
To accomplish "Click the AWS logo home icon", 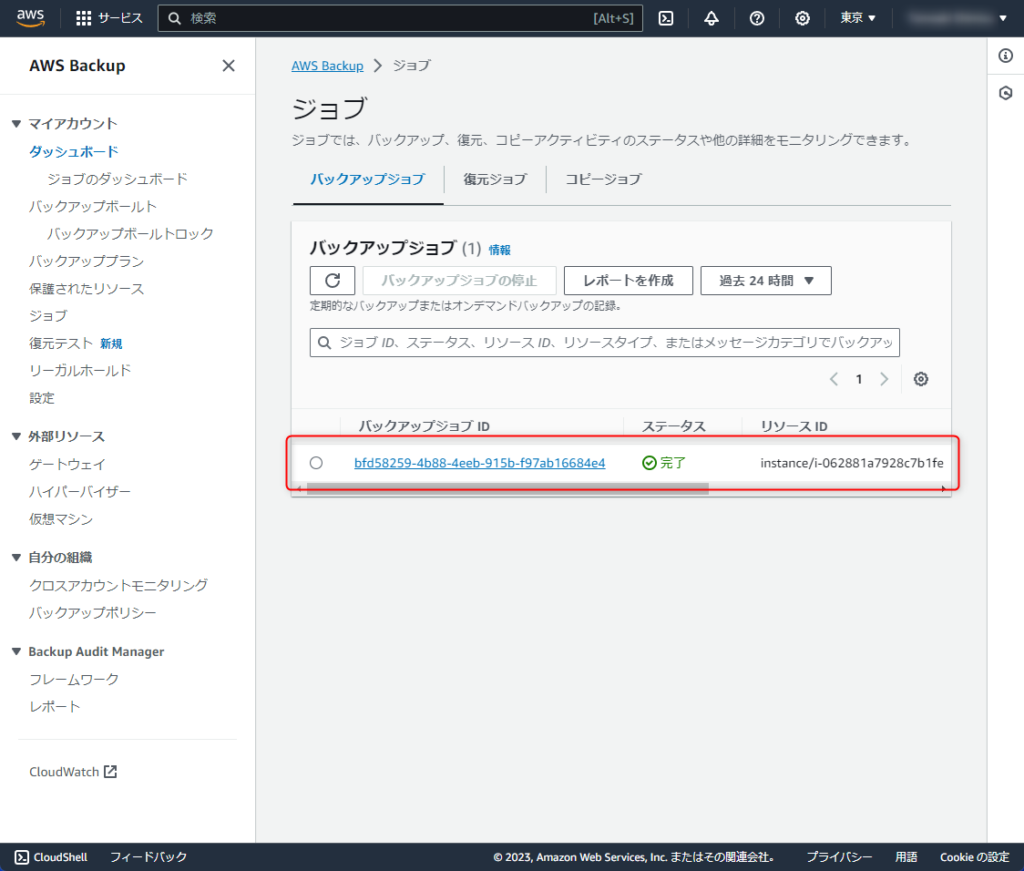I will tap(30, 18).
